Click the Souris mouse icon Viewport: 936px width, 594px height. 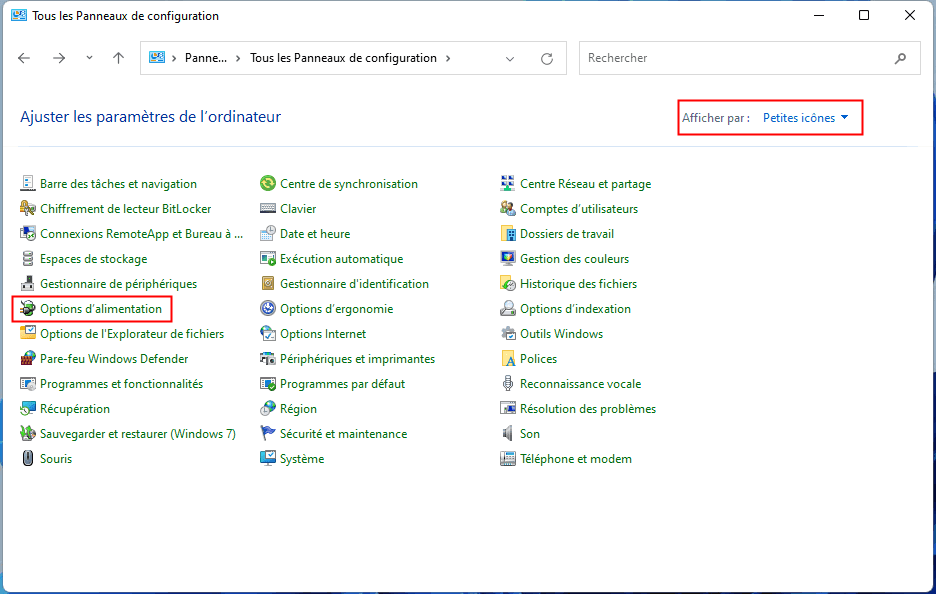pyautogui.click(x=28, y=459)
